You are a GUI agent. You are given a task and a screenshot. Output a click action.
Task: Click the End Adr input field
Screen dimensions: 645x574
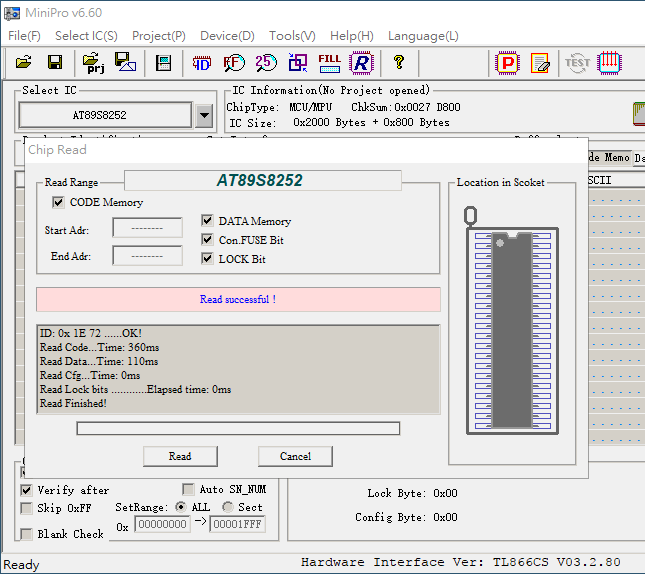point(147,256)
